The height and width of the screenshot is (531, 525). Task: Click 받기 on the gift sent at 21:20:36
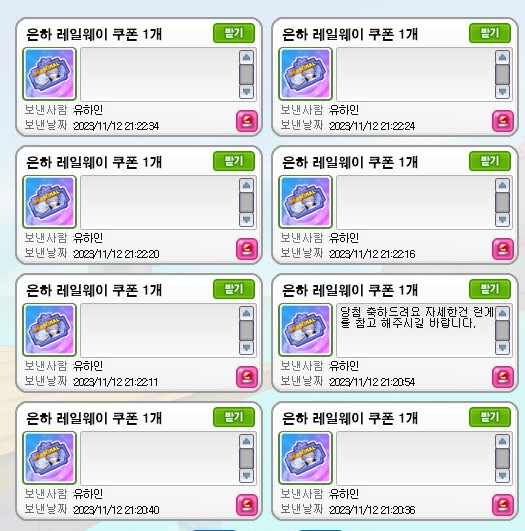pyautogui.click(x=490, y=417)
